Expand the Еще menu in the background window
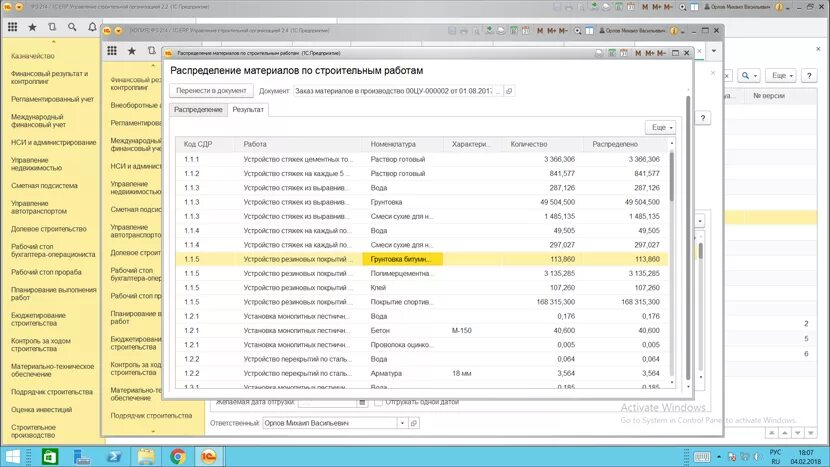 click(781, 76)
